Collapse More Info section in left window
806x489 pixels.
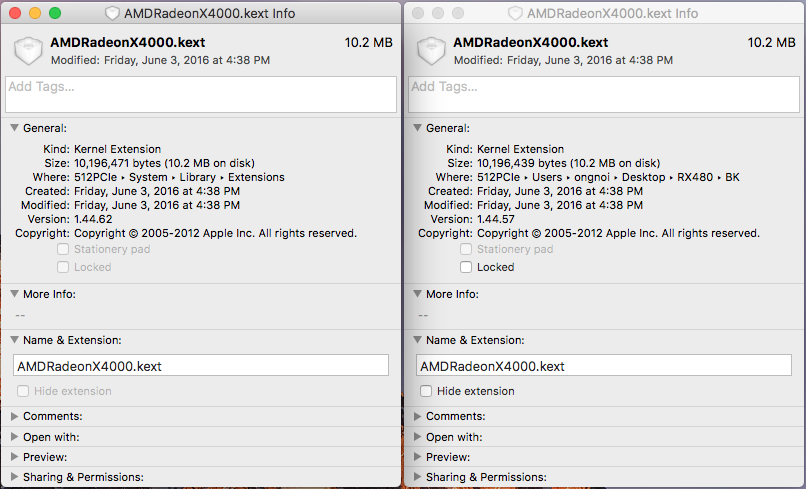pos(14,294)
